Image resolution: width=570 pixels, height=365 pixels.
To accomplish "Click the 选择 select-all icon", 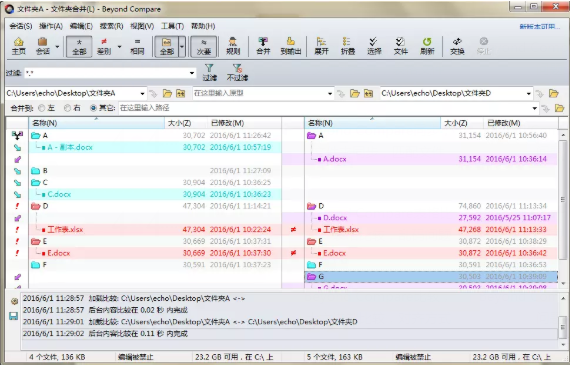I will point(374,46).
